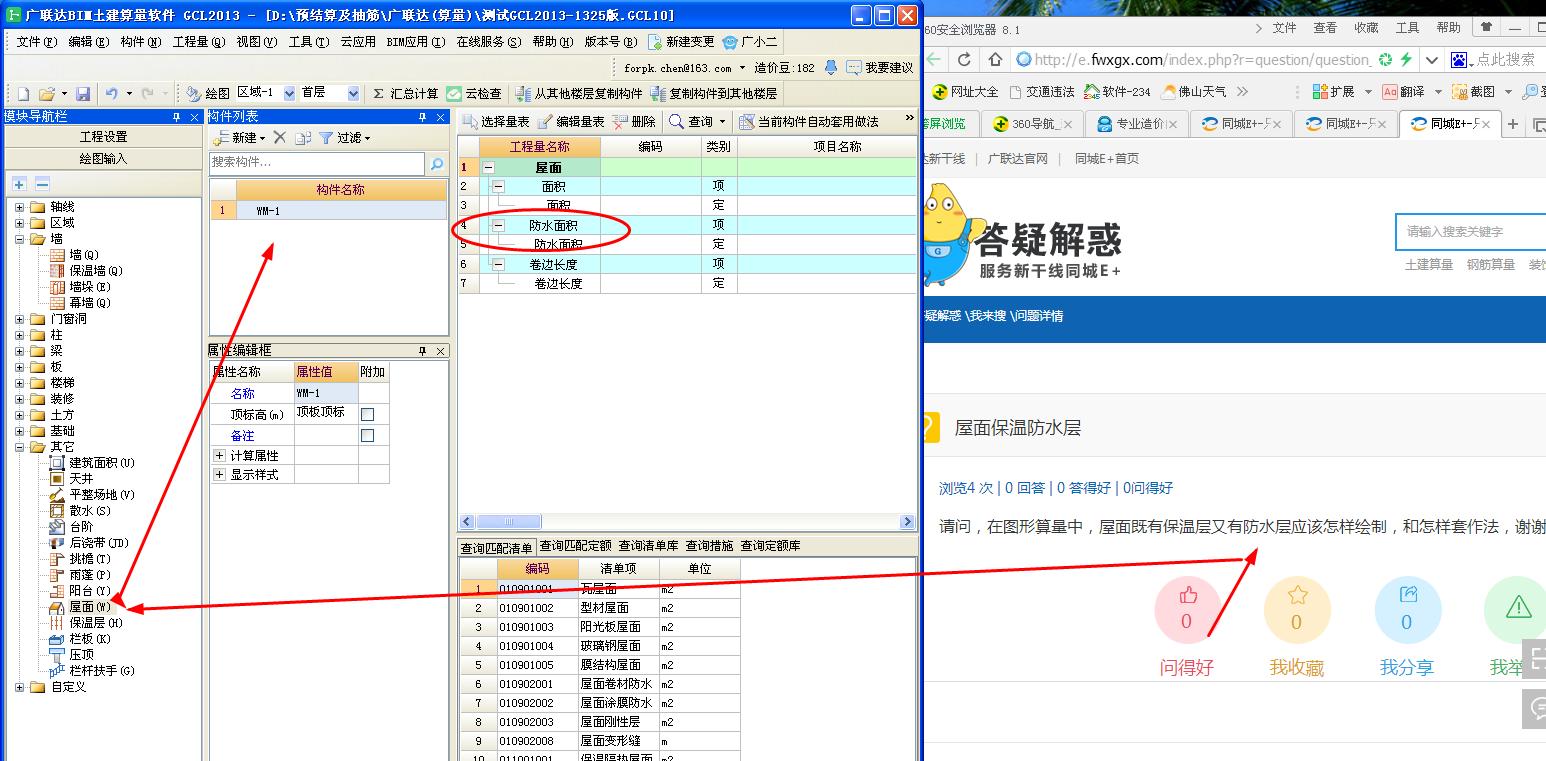The height and width of the screenshot is (761, 1546).
Task: Click 从其他楼层复制构件 toolbar button
Action: (579, 93)
